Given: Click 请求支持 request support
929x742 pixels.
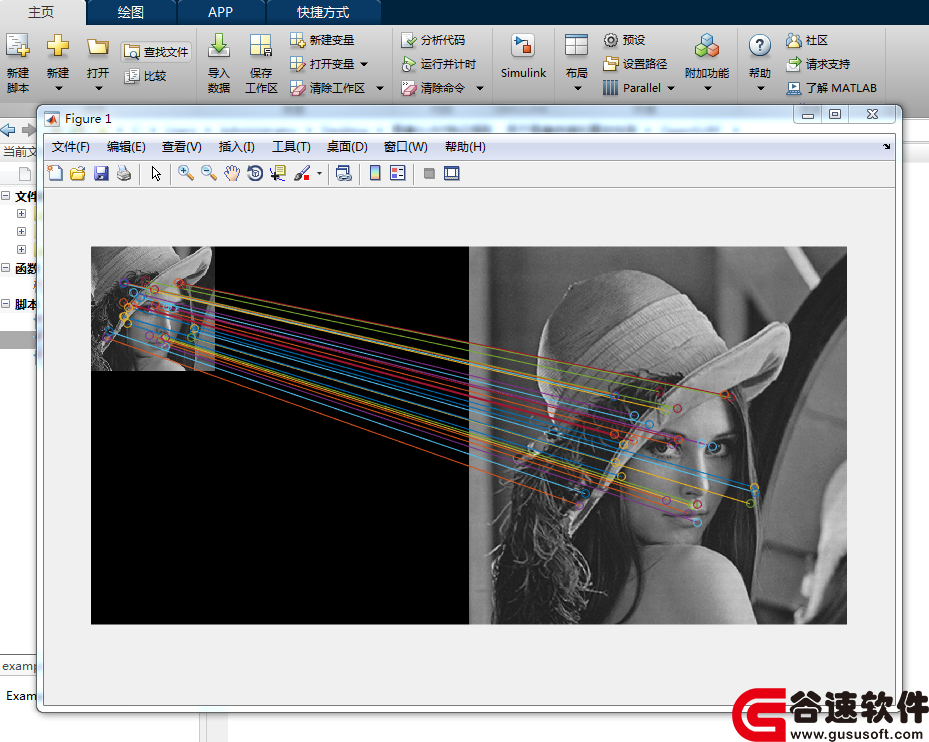Looking at the screenshot, I should [818, 64].
